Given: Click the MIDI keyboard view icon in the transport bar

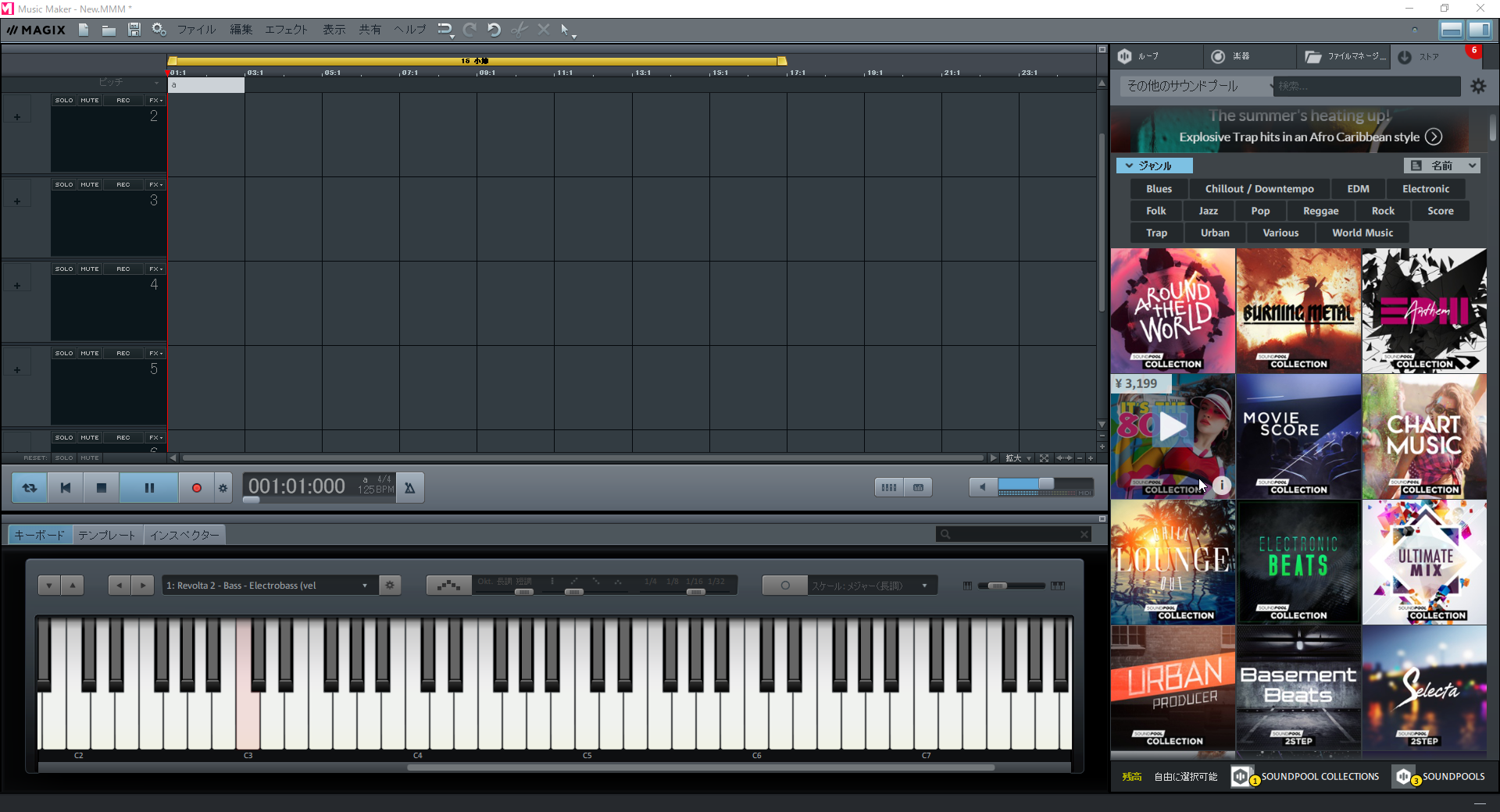Looking at the screenshot, I should pos(918,487).
